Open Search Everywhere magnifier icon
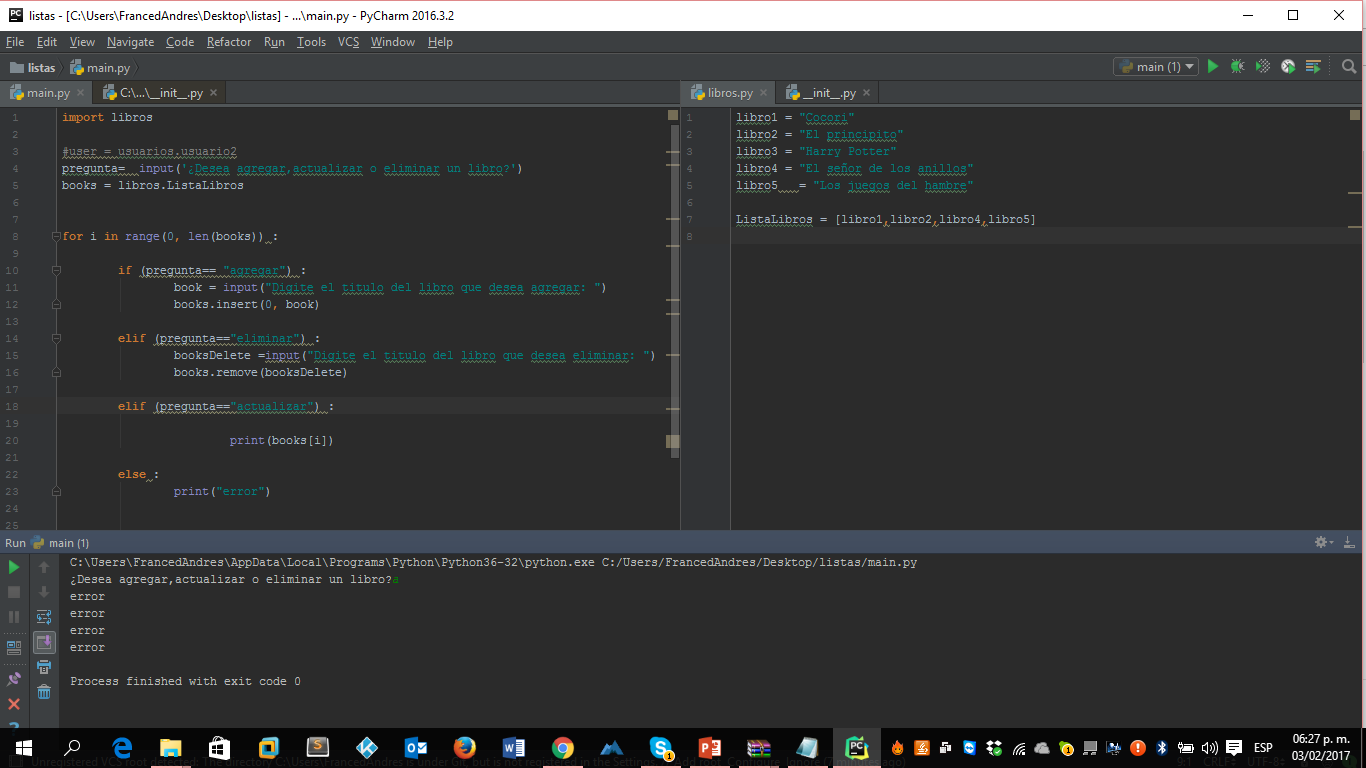Screen dimensions: 1366x768 point(1348,67)
